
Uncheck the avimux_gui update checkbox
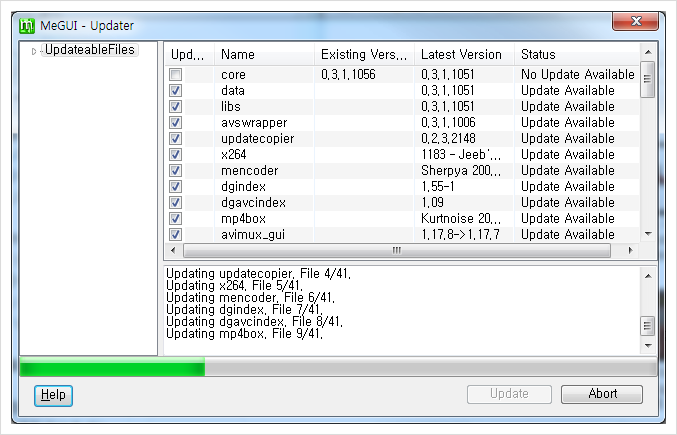[175, 234]
